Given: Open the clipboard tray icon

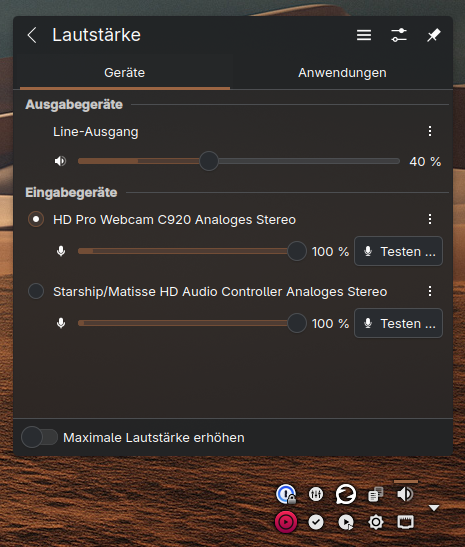Looking at the screenshot, I should [376, 494].
